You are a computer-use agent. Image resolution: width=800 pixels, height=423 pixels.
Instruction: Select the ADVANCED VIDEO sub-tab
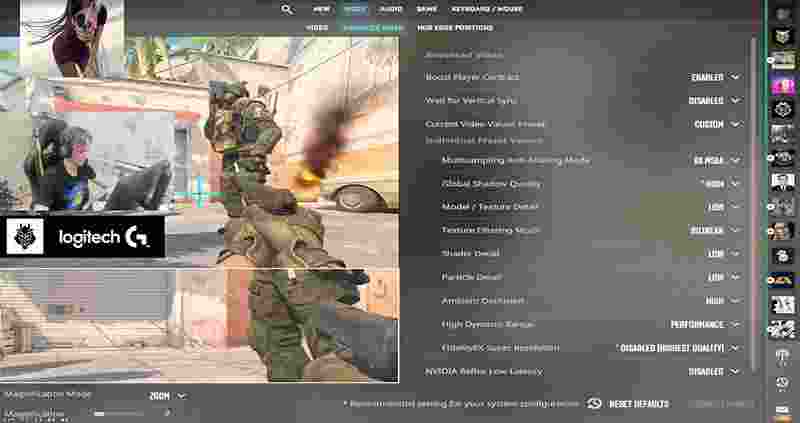373,28
